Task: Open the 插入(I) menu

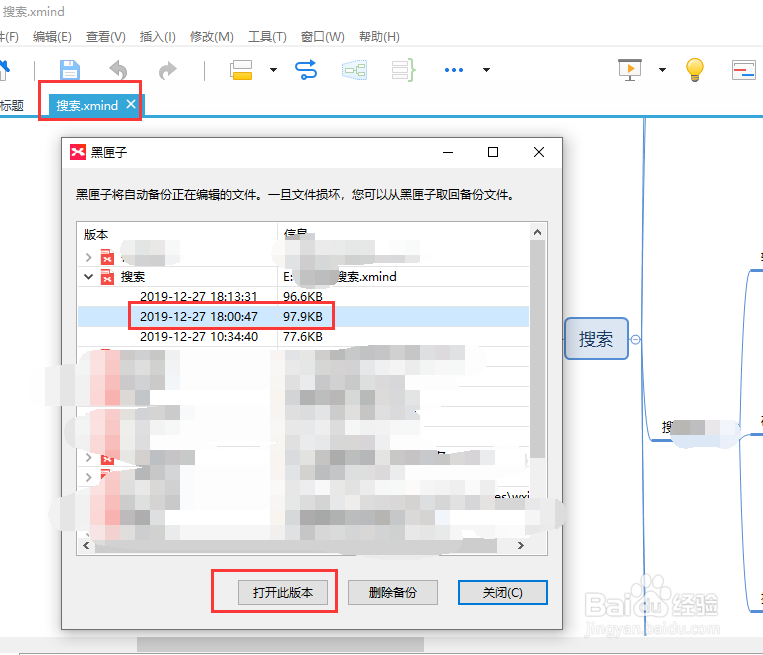Action: 158,37
